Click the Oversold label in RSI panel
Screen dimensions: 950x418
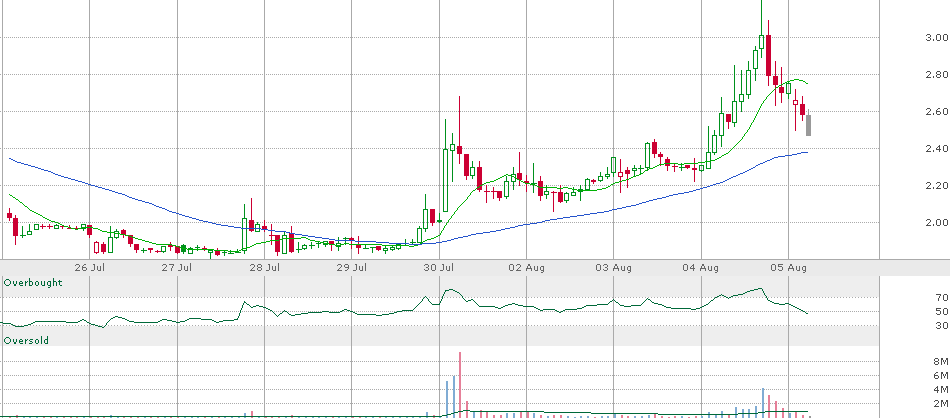[26, 340]
